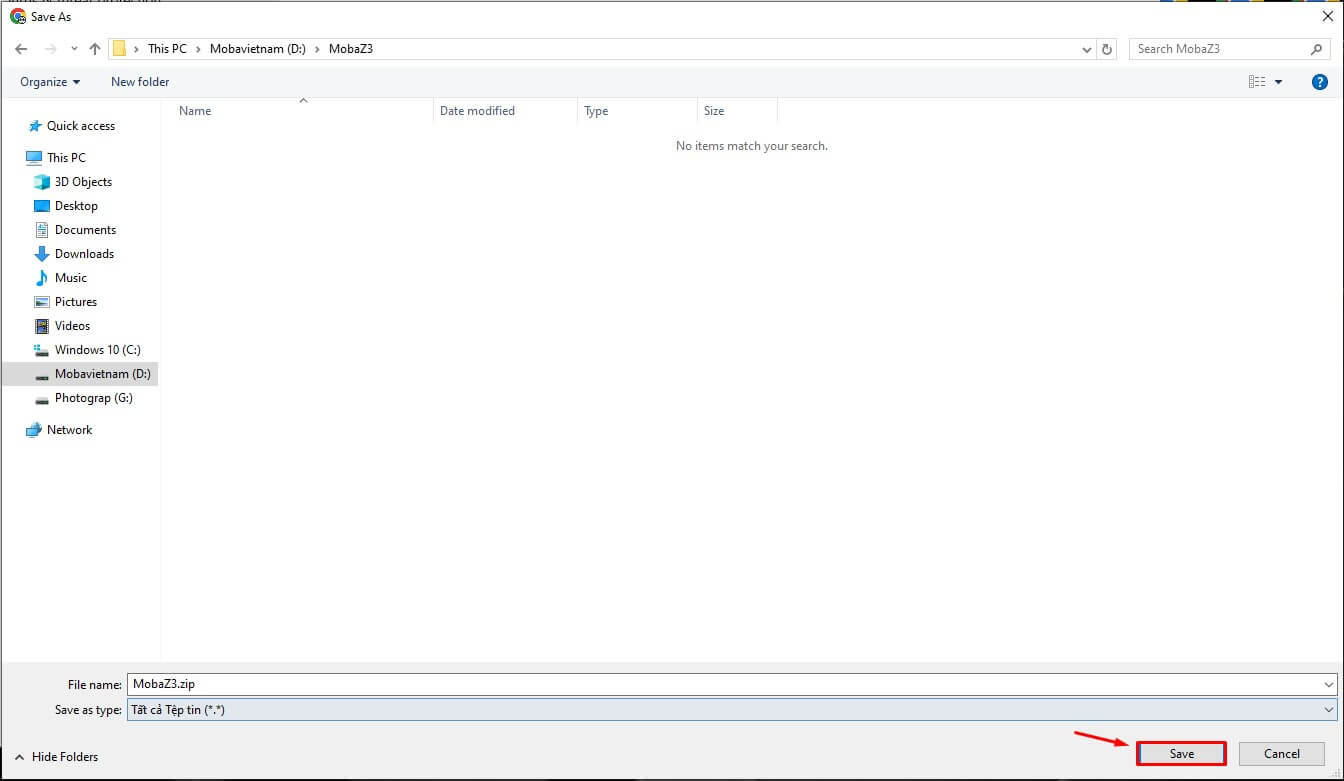
Task: Click the Up one level arrow
Action: tap(95, 49)
